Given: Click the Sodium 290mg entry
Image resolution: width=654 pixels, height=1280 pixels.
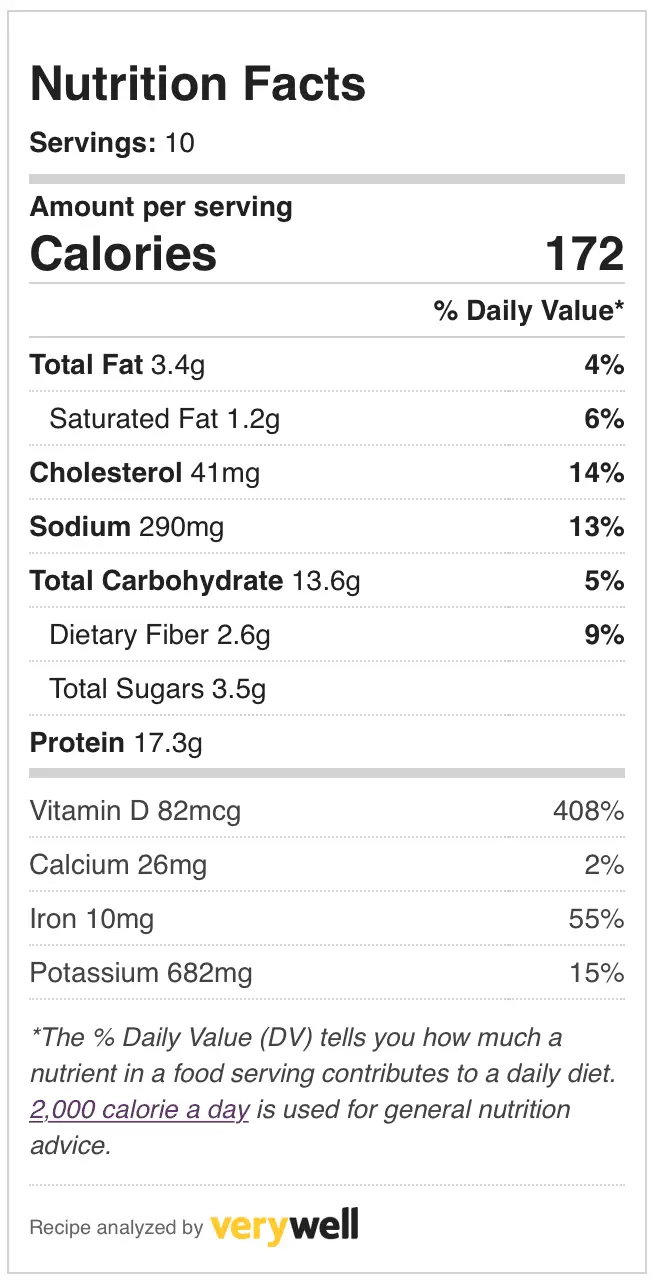Looking at the screenshot, I should (327, 527).
